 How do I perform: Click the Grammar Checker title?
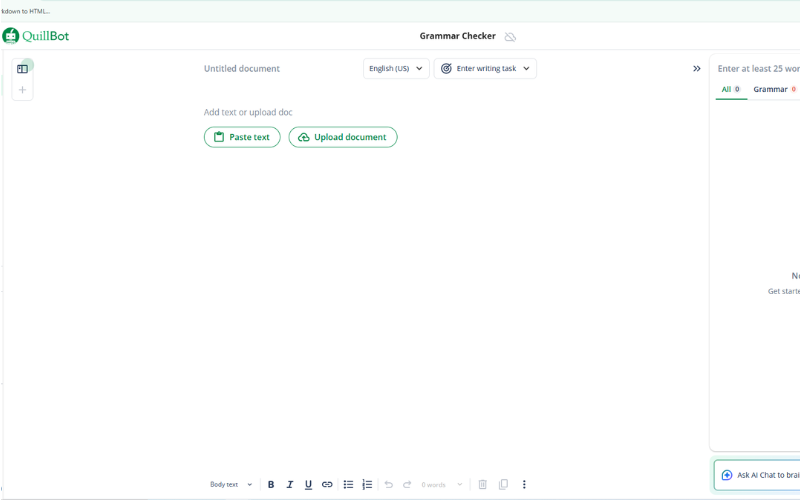[458, 36]
